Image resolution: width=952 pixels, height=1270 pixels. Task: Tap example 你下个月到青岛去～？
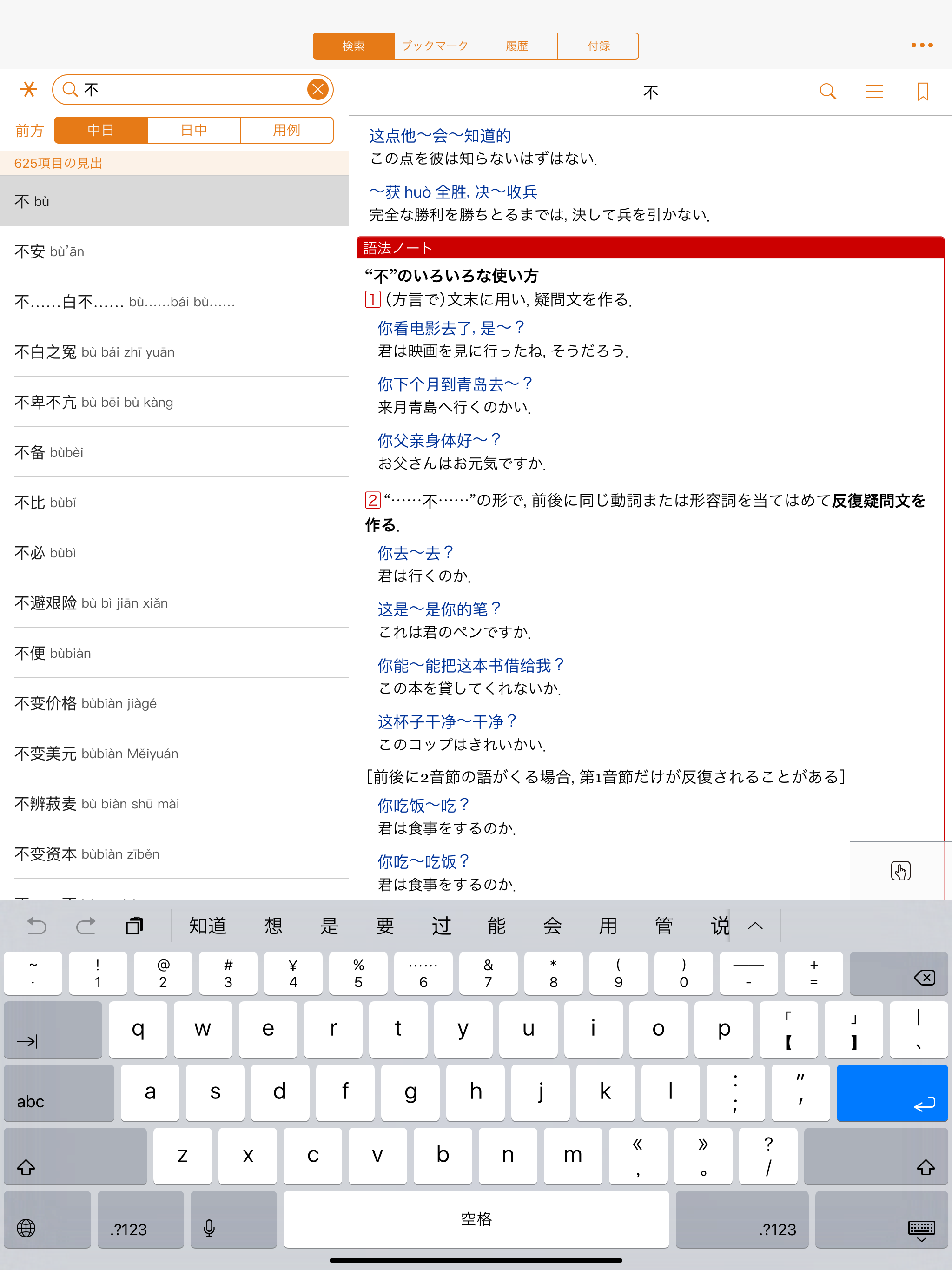tap(456, 384)
